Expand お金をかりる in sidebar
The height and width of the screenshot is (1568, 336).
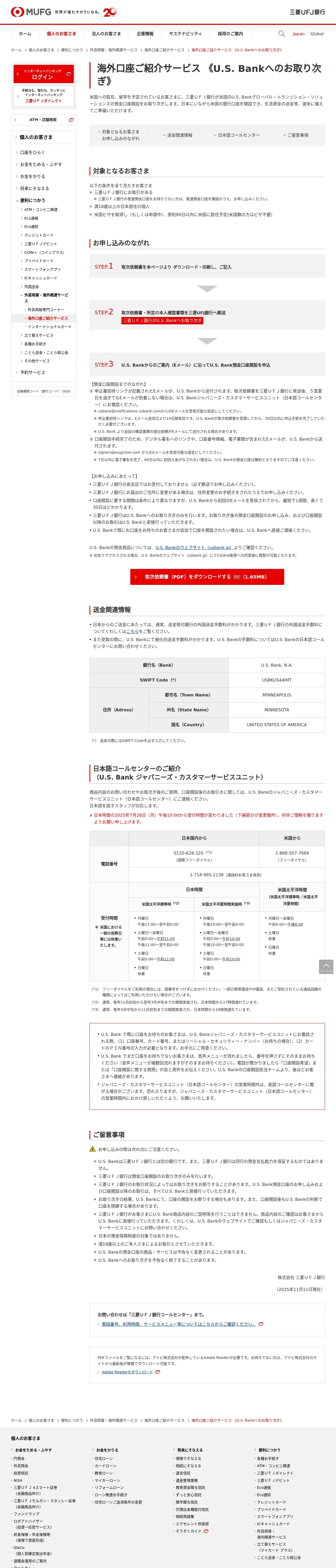point(32,176)
